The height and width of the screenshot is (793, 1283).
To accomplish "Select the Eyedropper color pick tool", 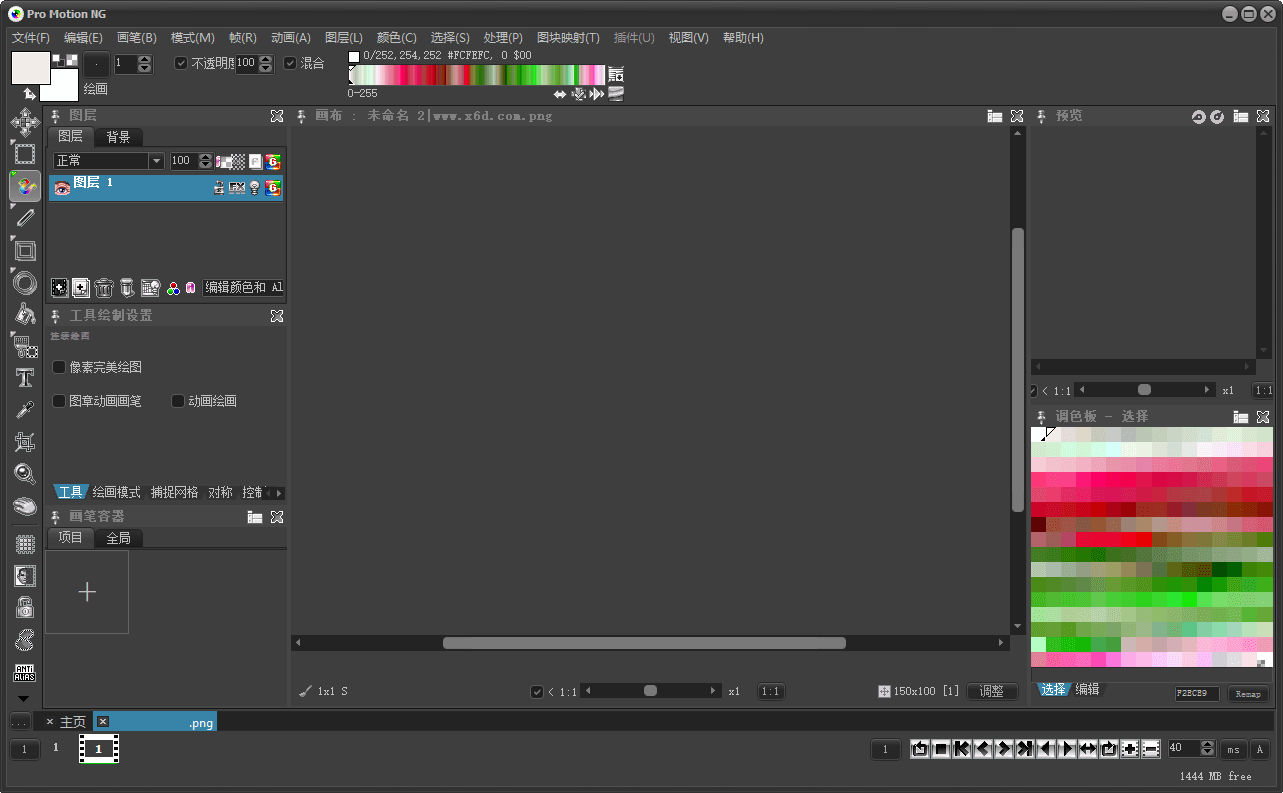I will [x=23, y=410].
